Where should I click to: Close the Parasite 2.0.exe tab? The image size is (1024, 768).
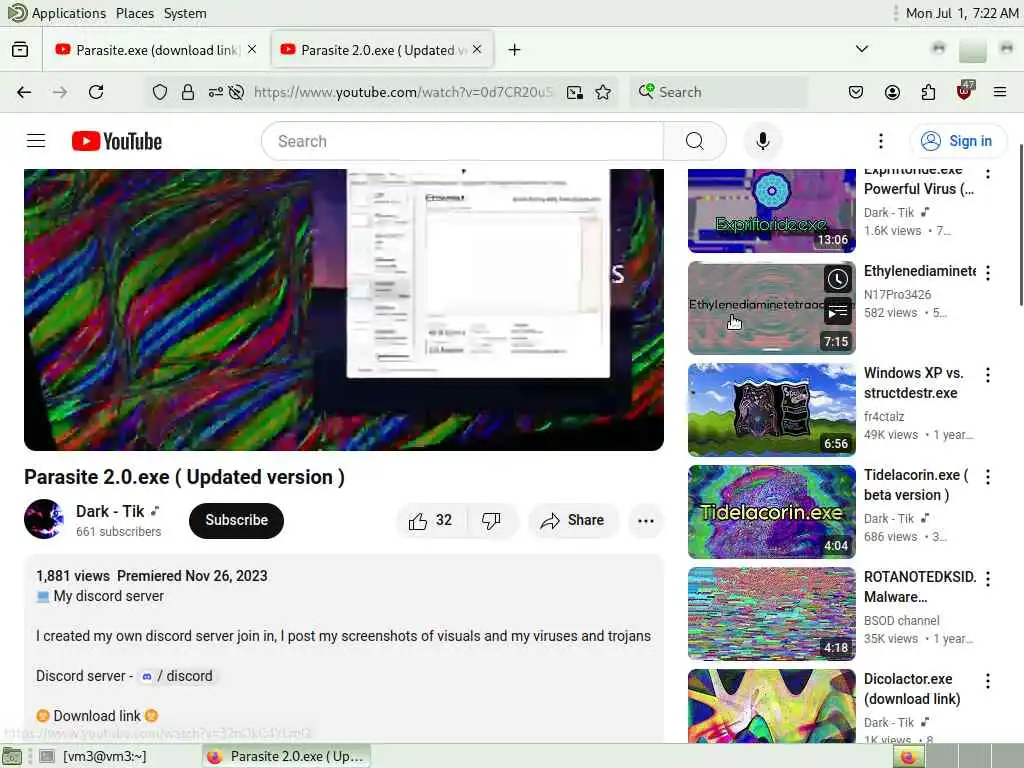coord(477,50)
